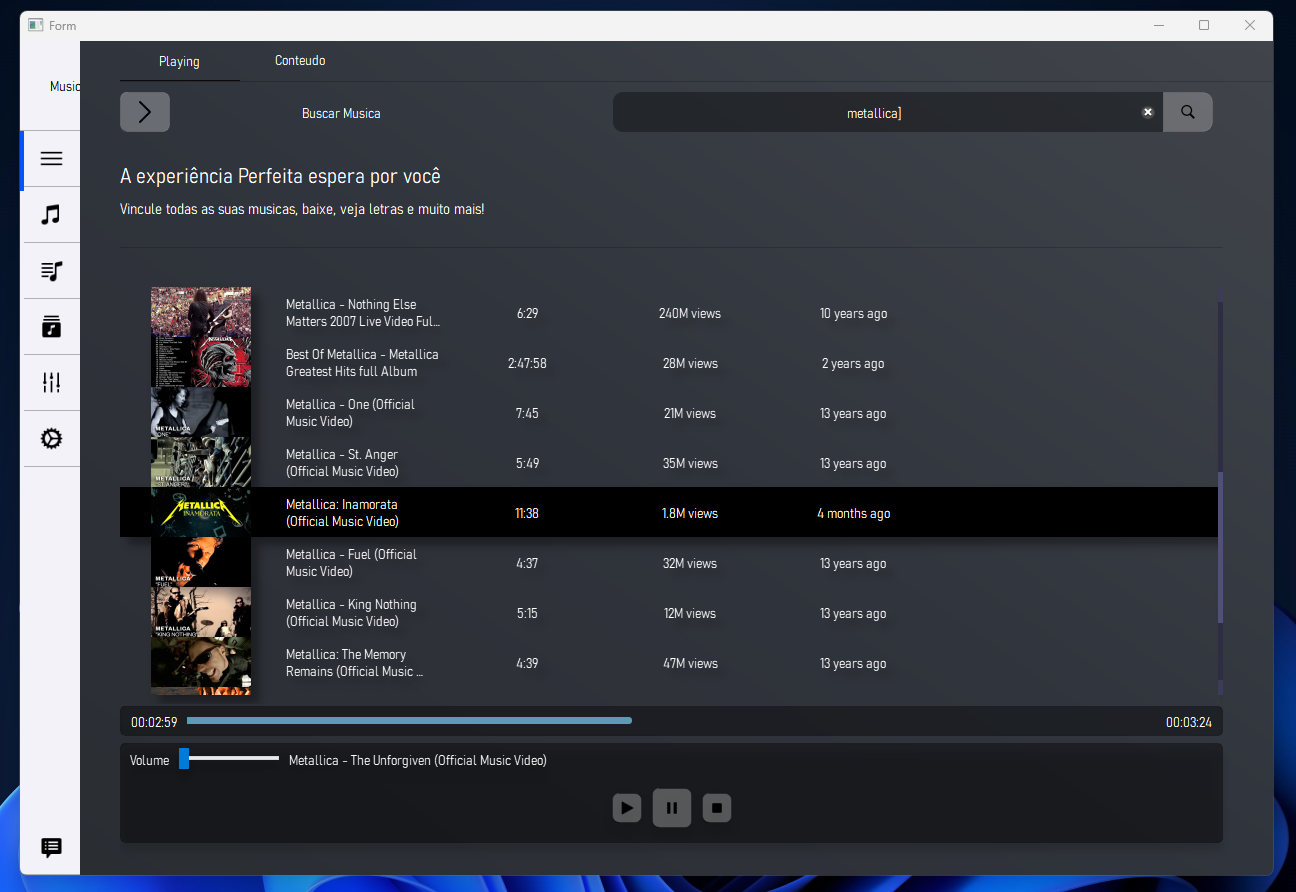
Task: Click the search magnifier button
Action: pyautogui.click(x=1188, y=112)
